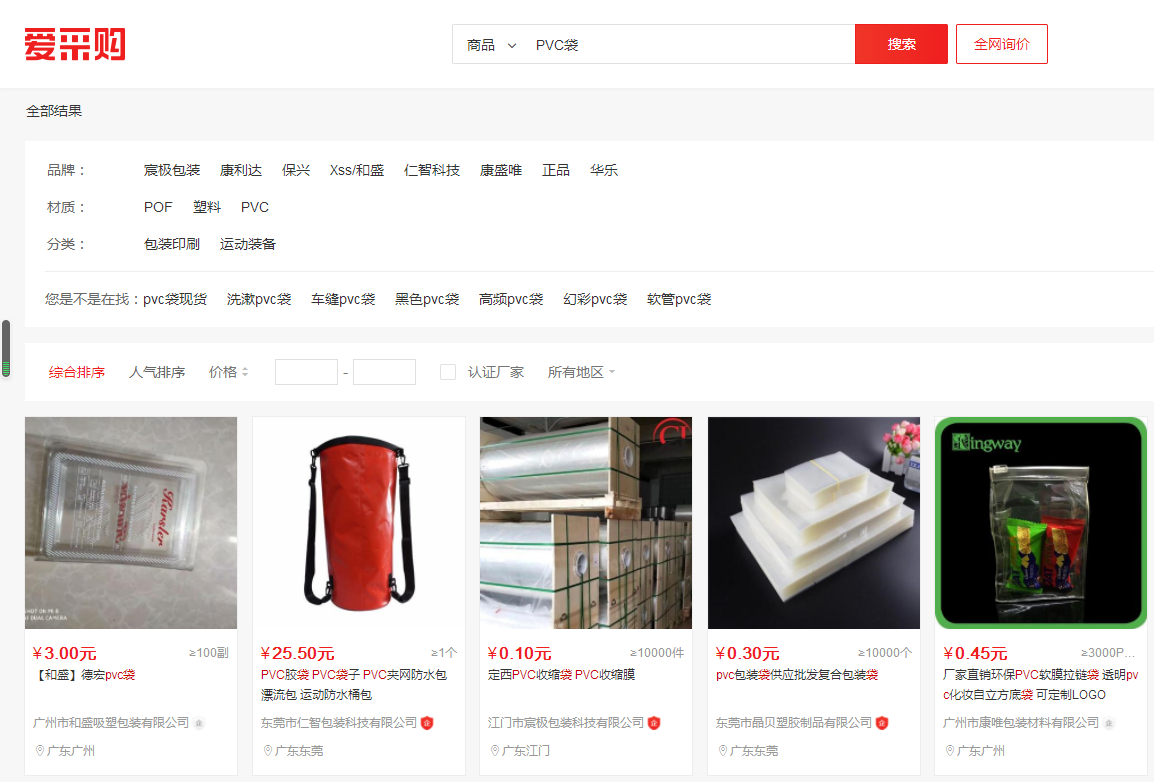Choose the PVC material filter

pyautogui.click(x=255, y=207)
